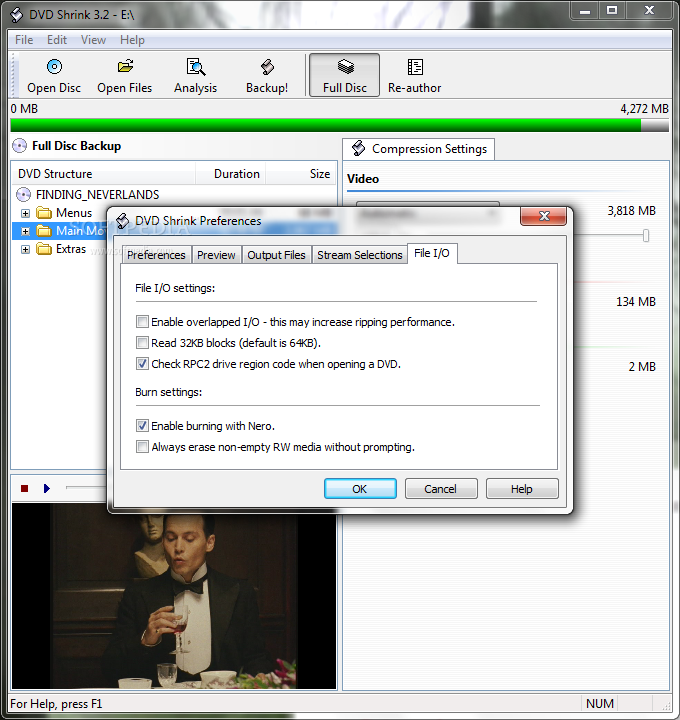Check Always erase non-empty RW media
This screenshot has width=680, height=720.
(142, 447)
